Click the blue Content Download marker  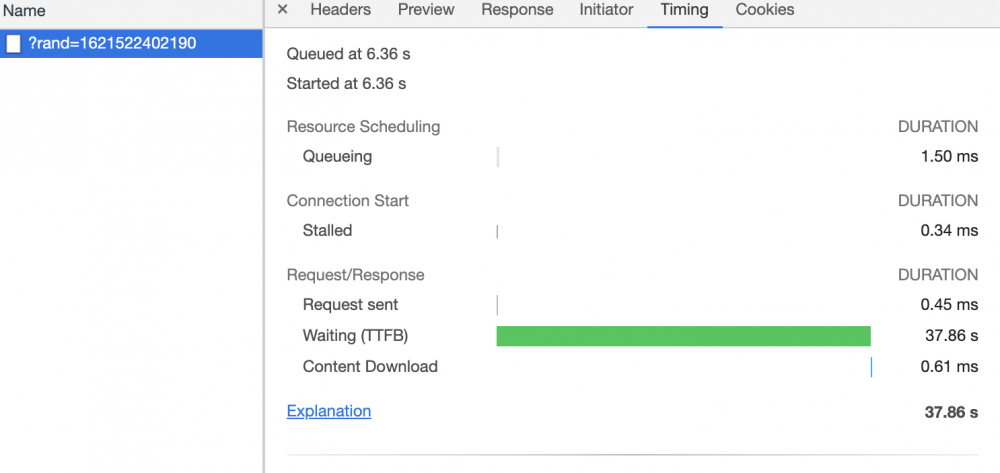(871, 367)
